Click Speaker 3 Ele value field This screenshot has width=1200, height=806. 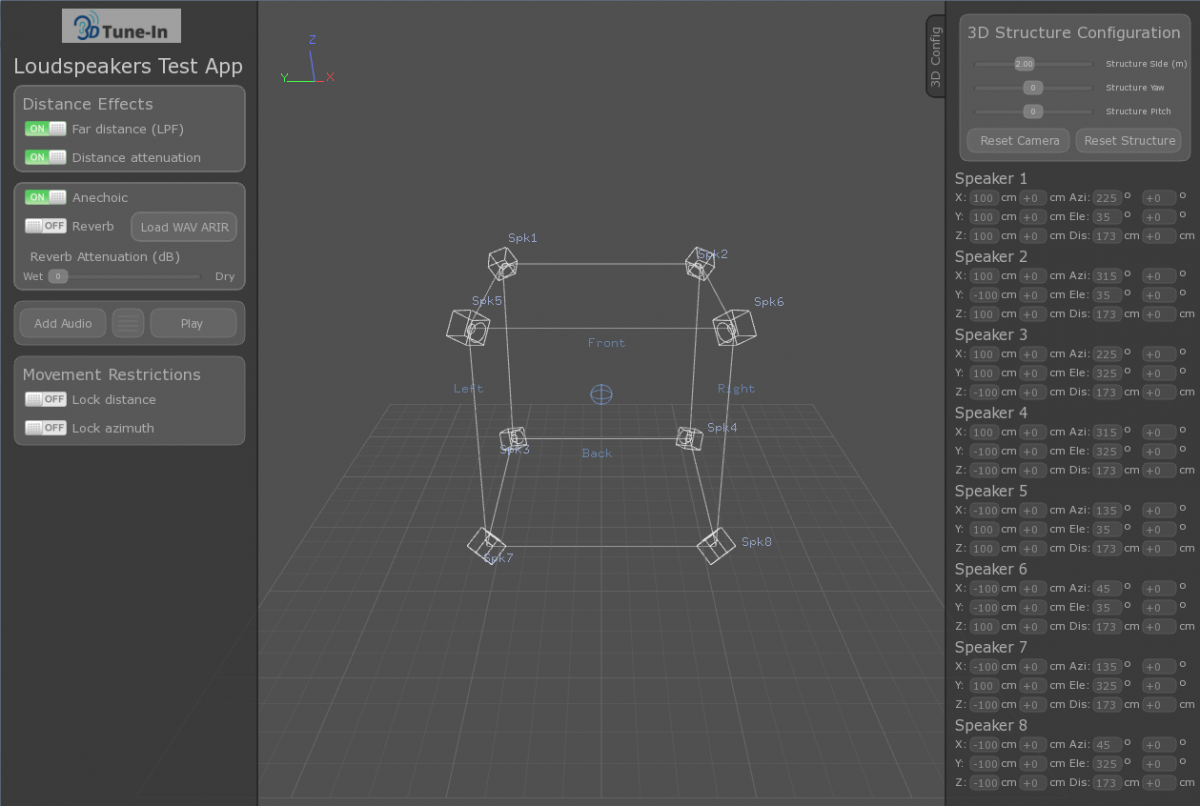click(x=1107, y=373)
